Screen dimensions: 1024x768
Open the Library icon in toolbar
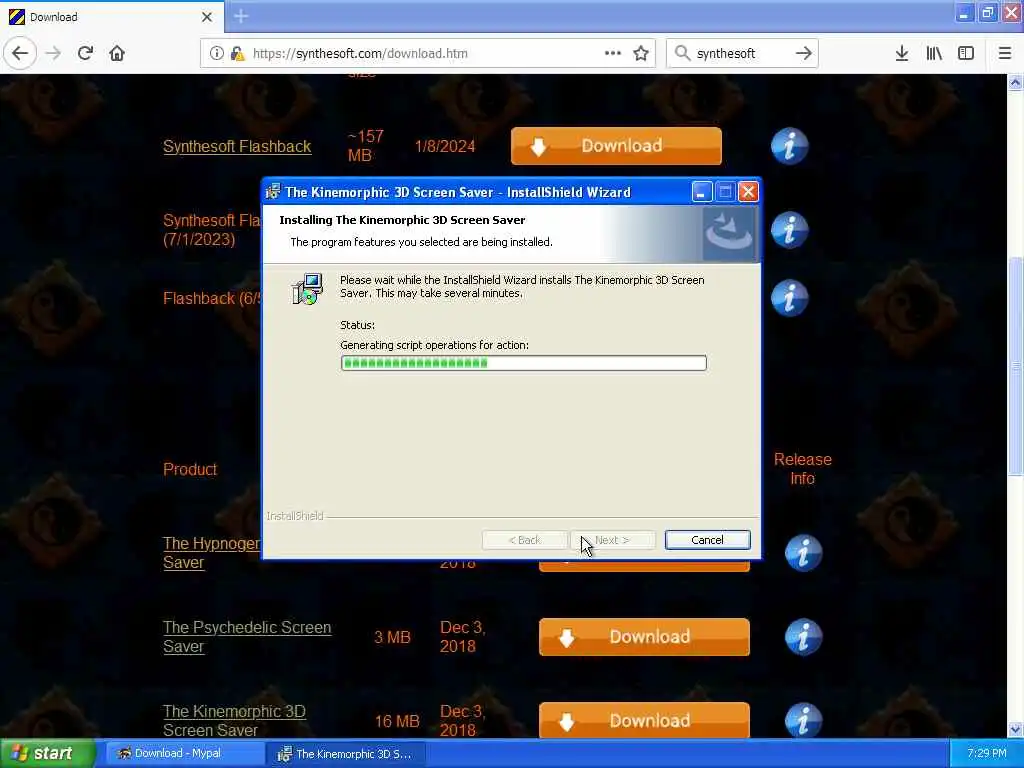click(934, 53)
